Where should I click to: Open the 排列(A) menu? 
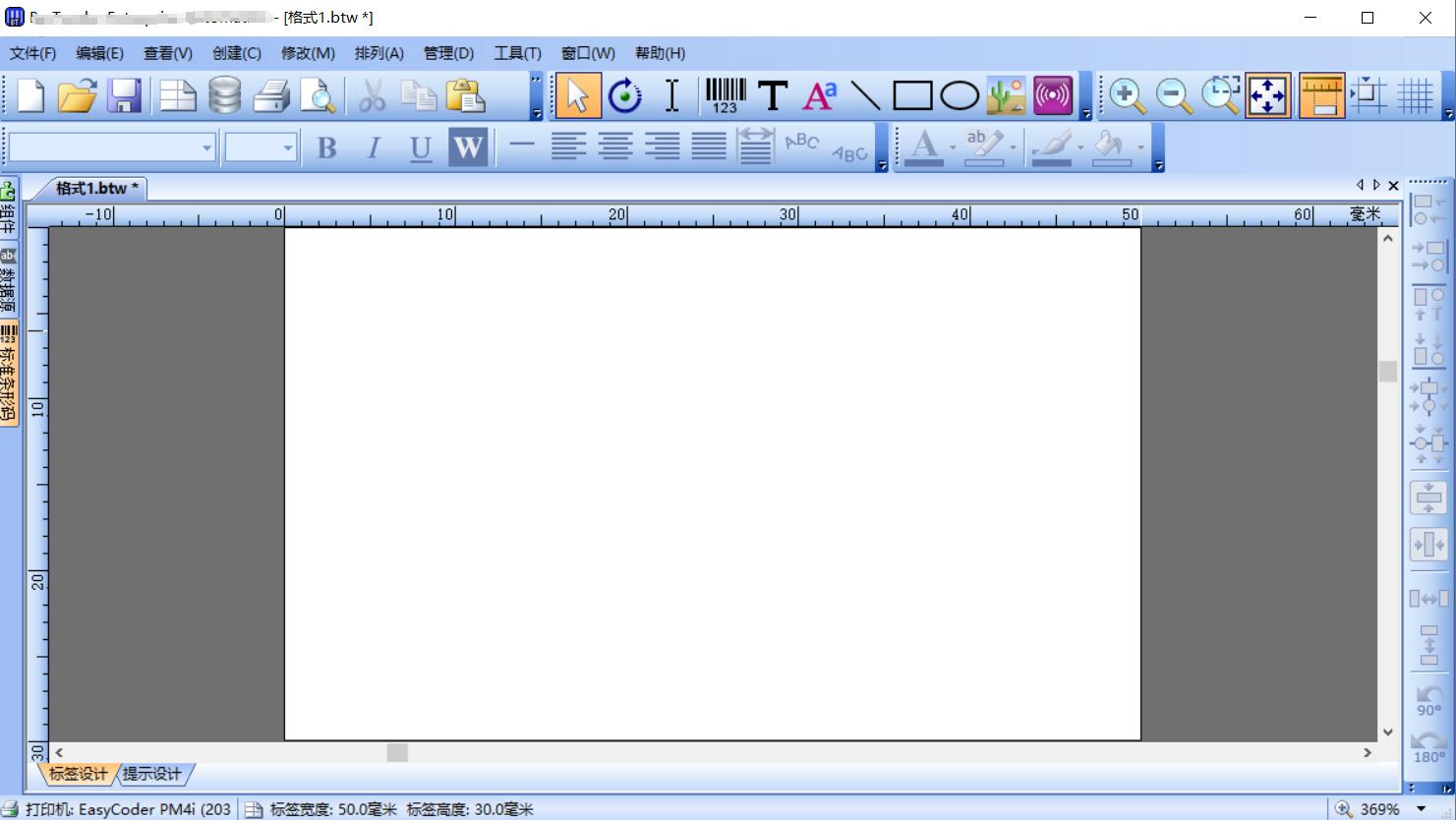(x=379, y=53)
